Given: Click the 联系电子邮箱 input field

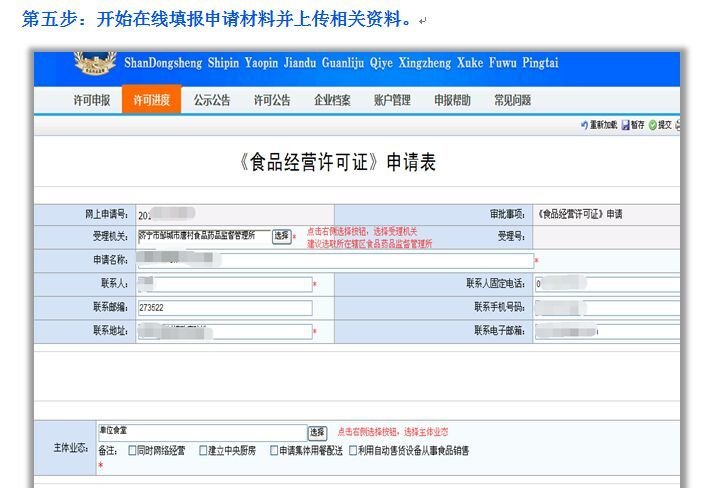Looking at the screenshot, I should (607, 332).
